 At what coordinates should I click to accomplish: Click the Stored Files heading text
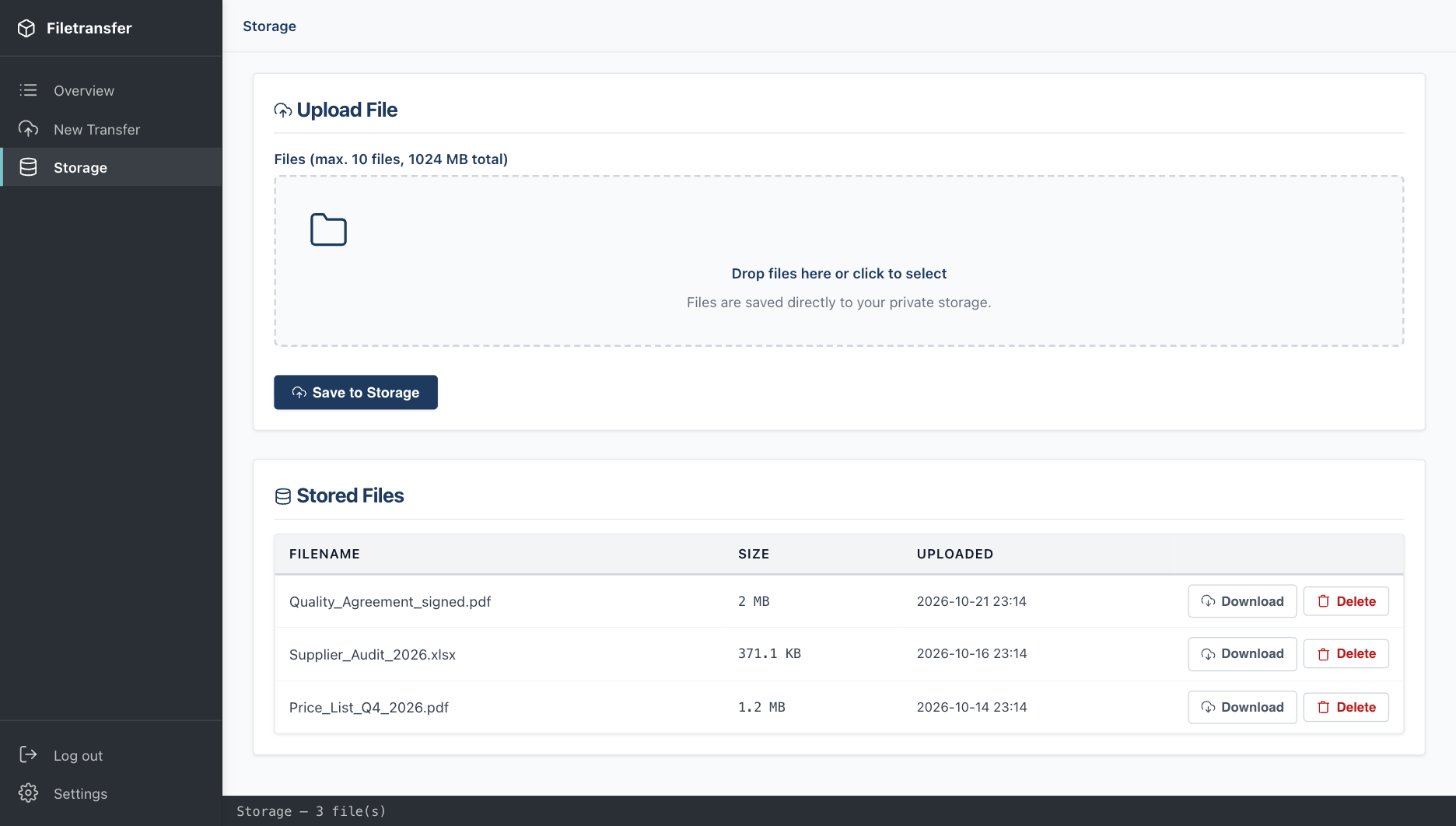[x=350, y=496]
